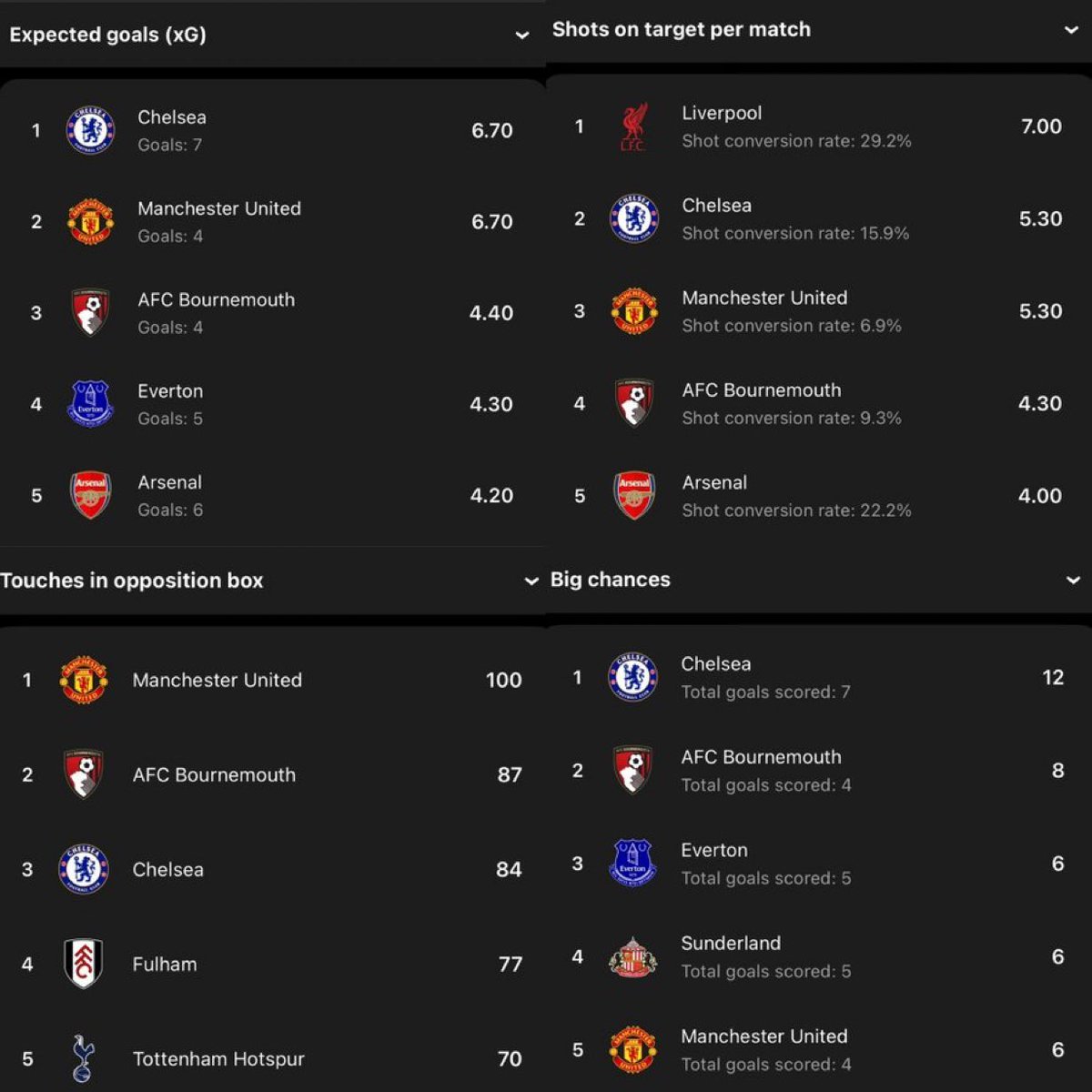Viewport: 1092px width, 1092px height.
Task: Open the Expected goals (xG) dropdown chevron
Action: [522, 35]
